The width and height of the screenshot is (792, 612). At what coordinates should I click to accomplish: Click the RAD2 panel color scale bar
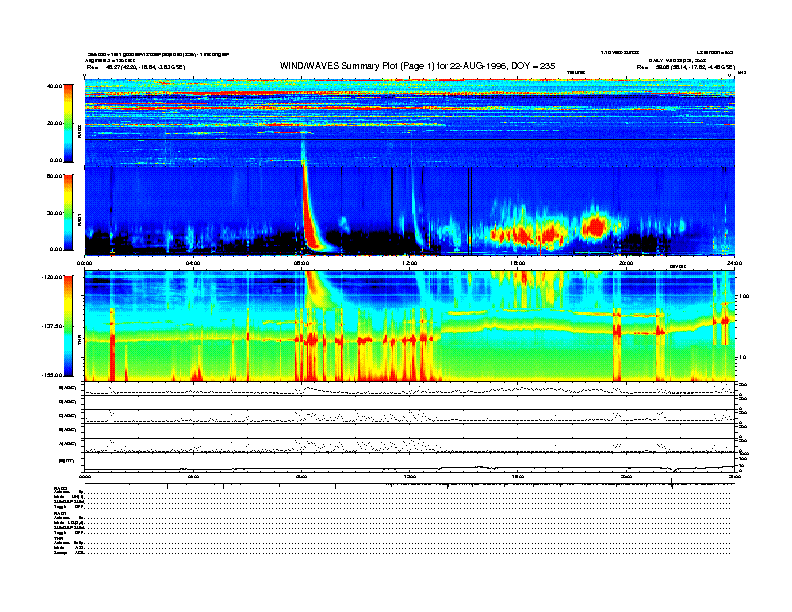click(x=68, y=123)
